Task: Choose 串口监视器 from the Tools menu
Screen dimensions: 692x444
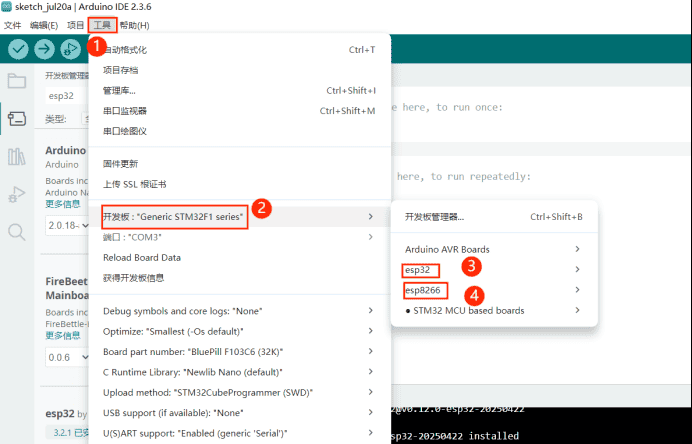Action: [125, 111]
